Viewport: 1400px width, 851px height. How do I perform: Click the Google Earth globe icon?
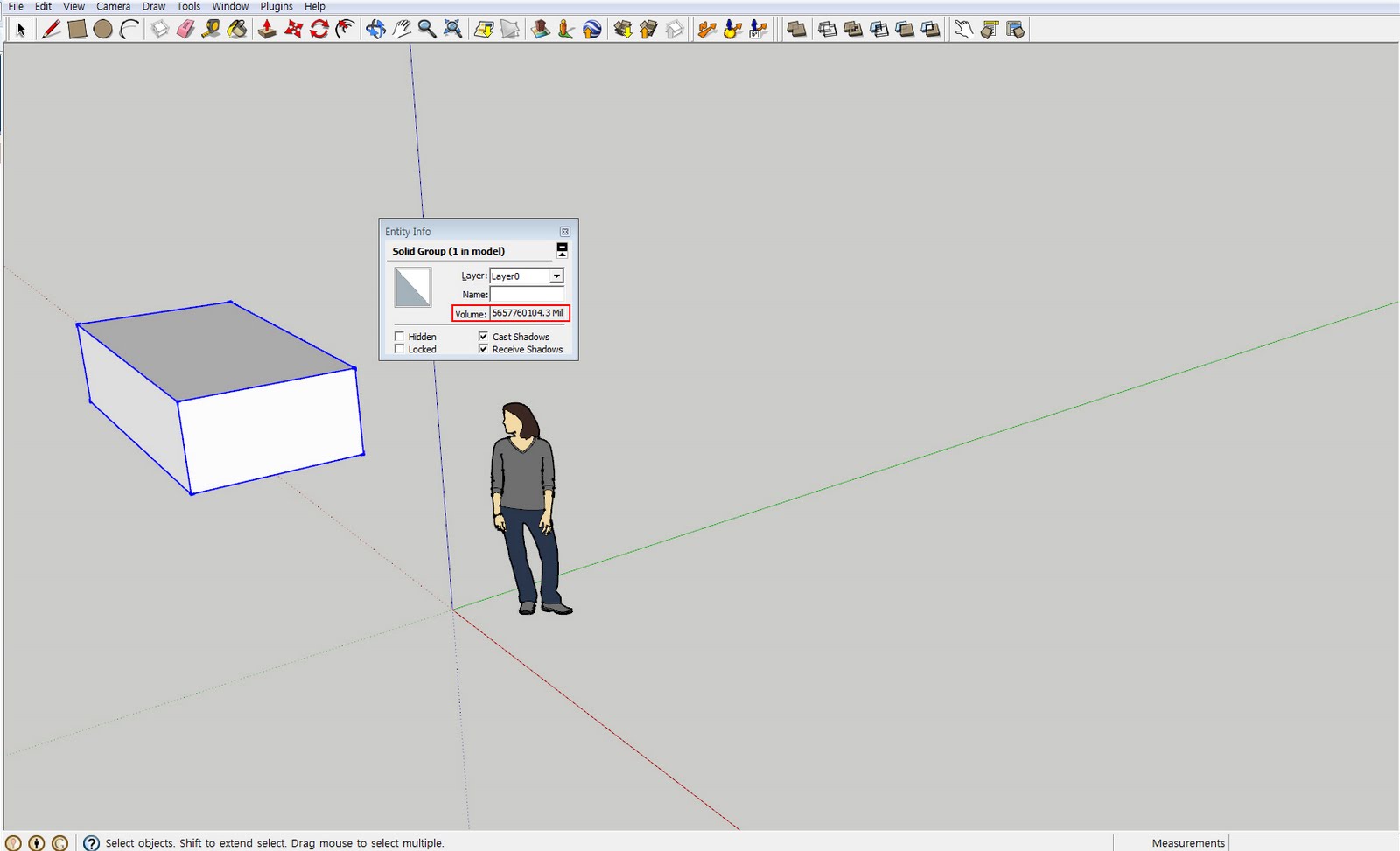592,28
